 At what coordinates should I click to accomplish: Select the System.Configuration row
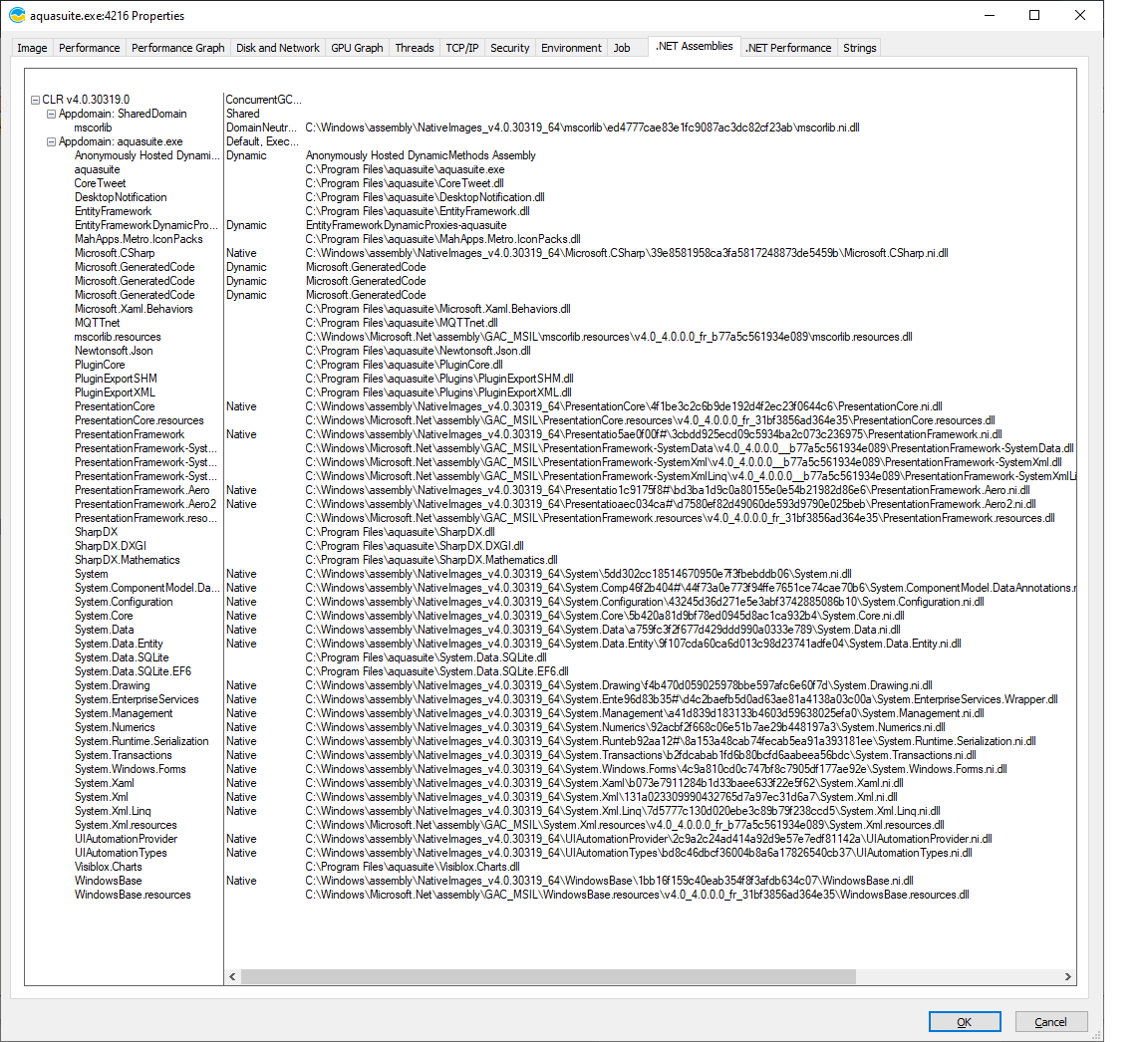point(124,603)
